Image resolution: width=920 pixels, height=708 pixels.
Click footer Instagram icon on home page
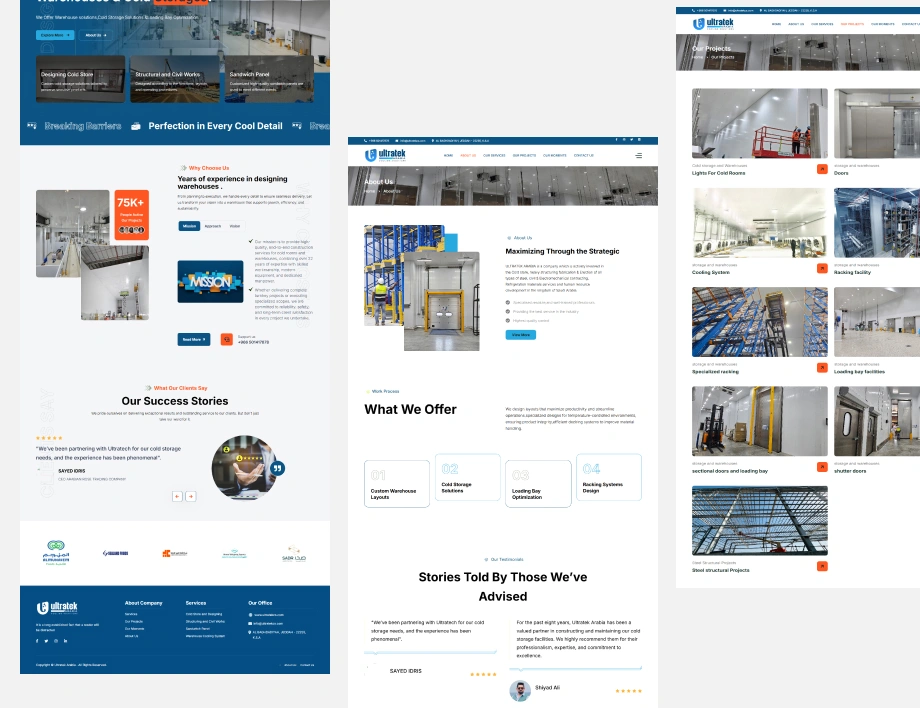tap(56, 641)
